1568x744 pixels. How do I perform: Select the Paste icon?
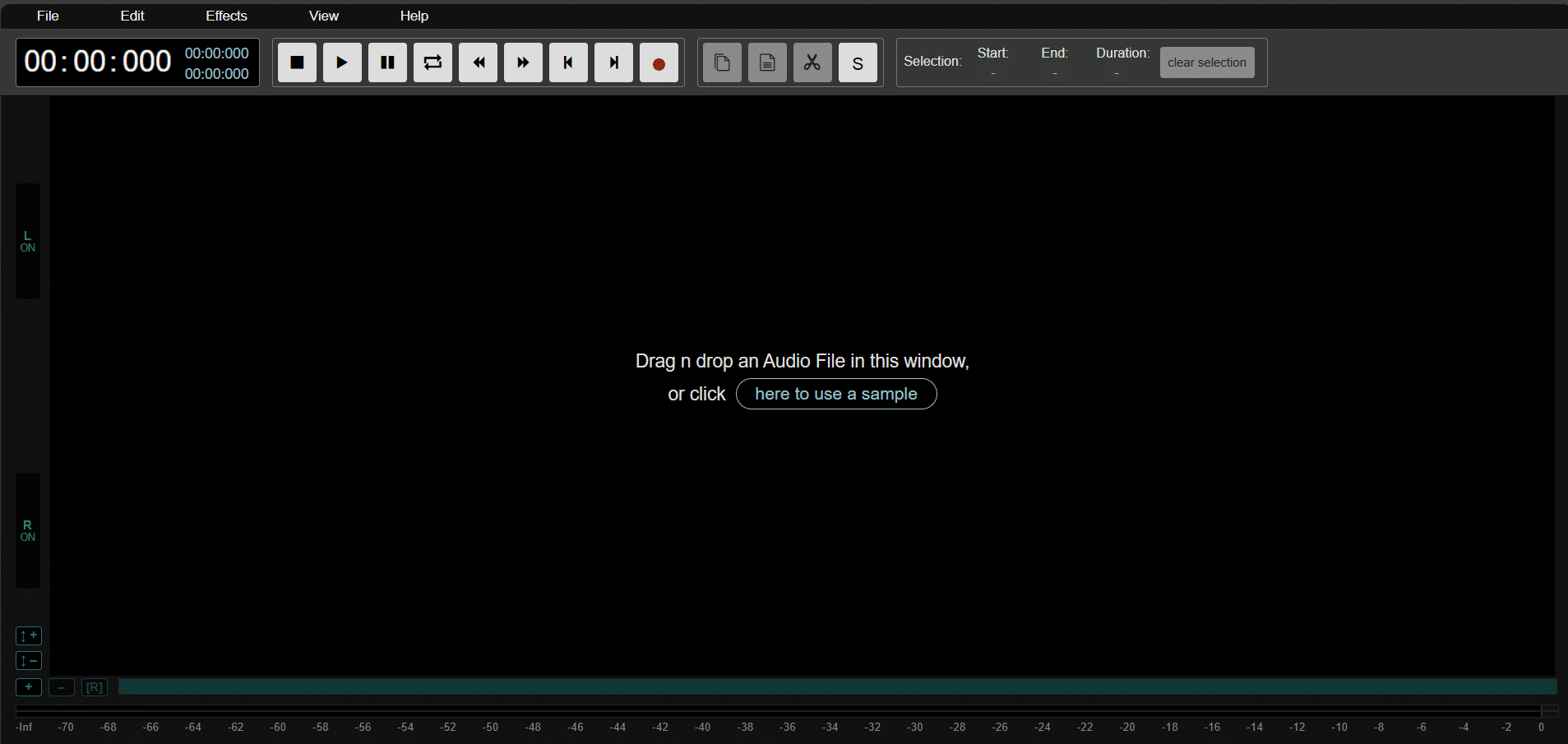[x=766, y=62]
